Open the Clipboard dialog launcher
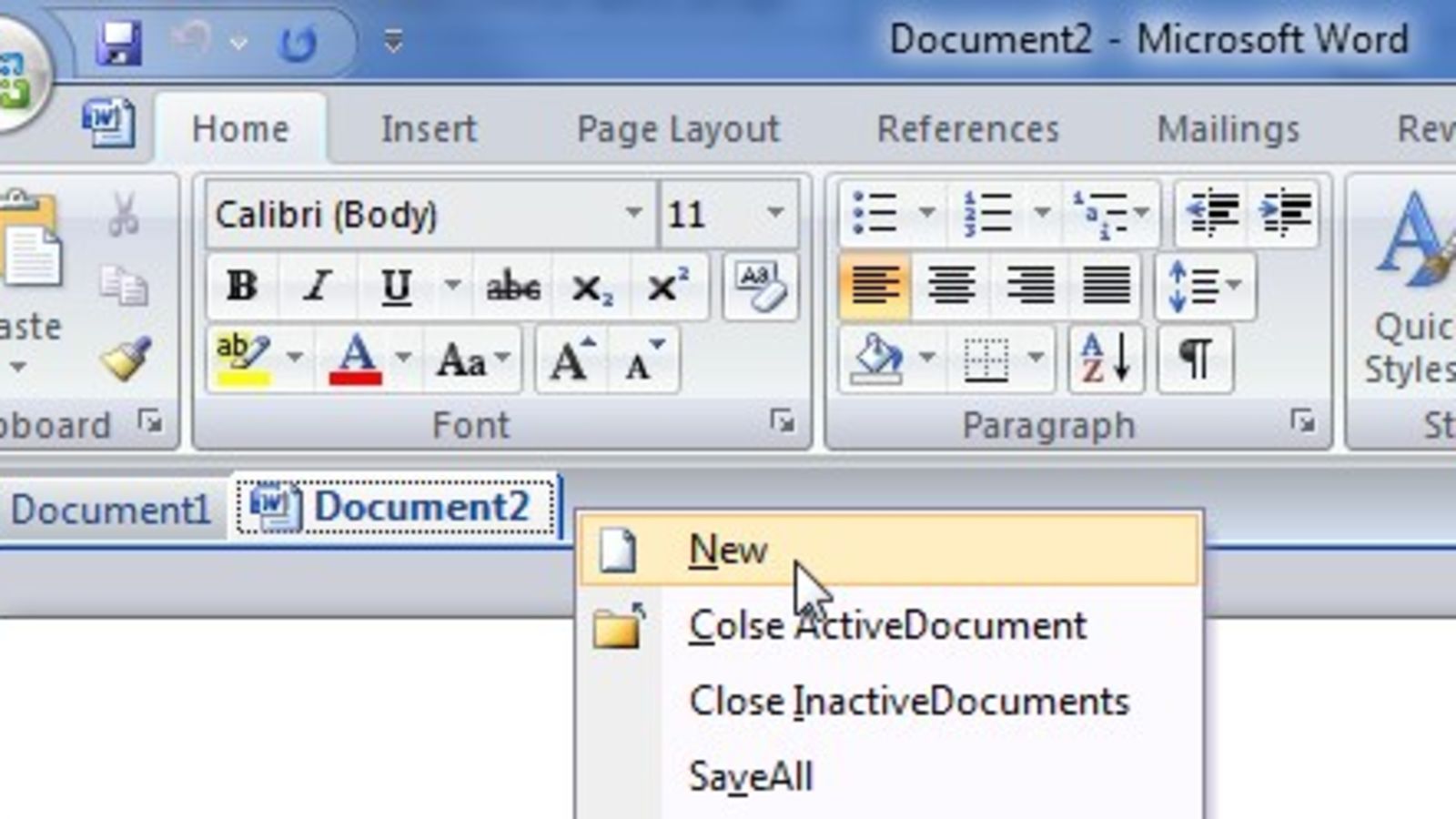The image size is (1456, 819). pyautogui.click(x=148, y=420)
